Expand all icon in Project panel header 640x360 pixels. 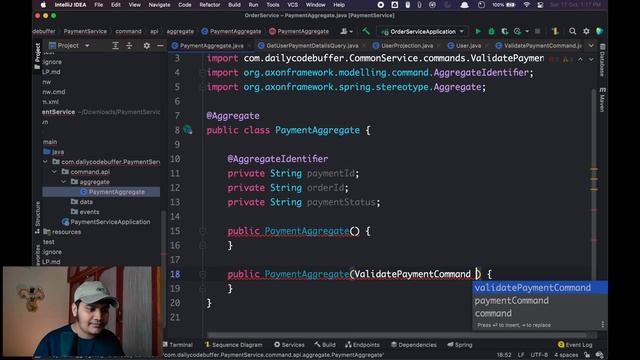(x=116, y=46)
